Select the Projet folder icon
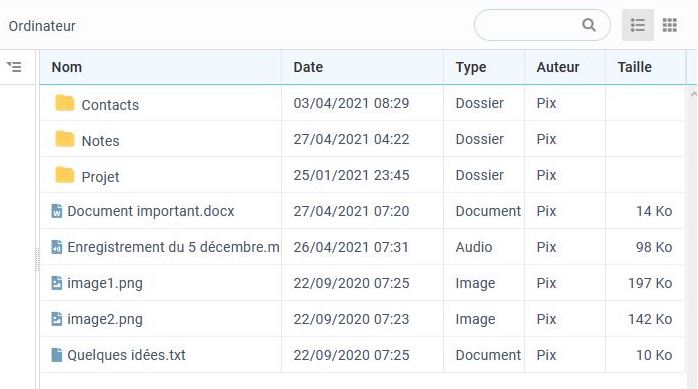 65,175
